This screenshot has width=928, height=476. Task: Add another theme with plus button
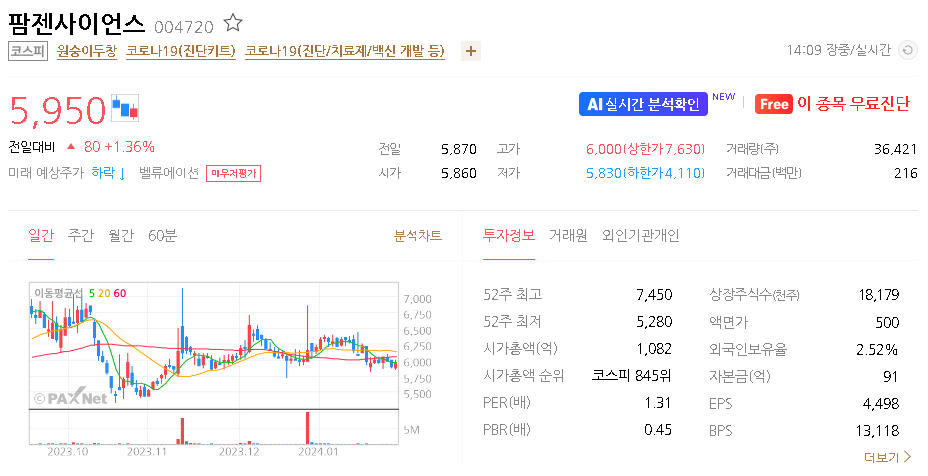[x=471, y=51]
